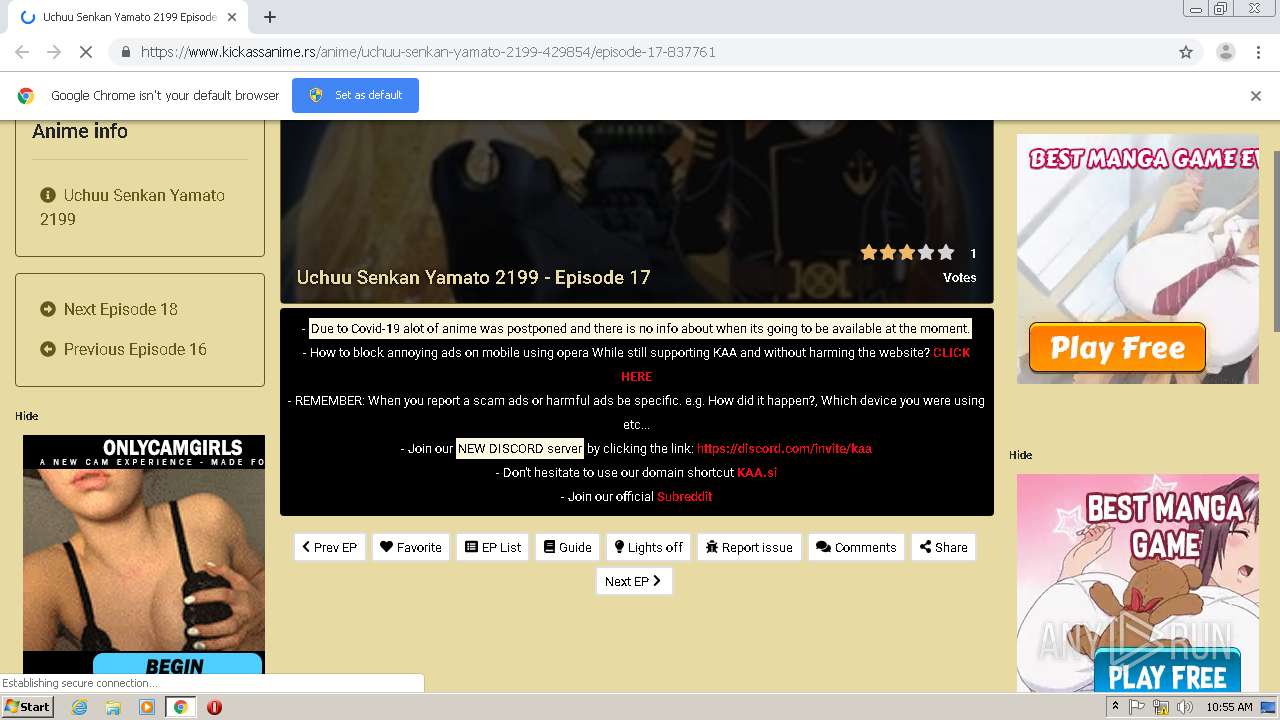Open the Chrome three-dot menu
The image size is (1280, 720).
tap(1257, 52)
